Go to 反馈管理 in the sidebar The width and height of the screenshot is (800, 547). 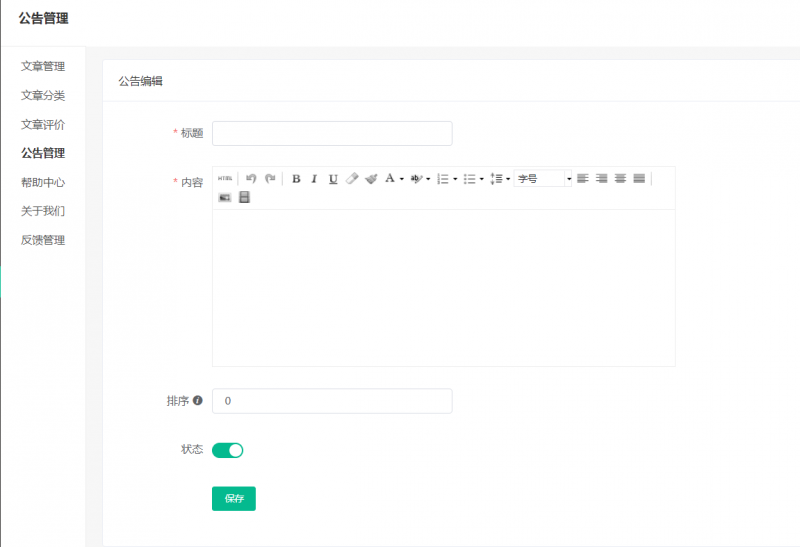tap(43, 241)
